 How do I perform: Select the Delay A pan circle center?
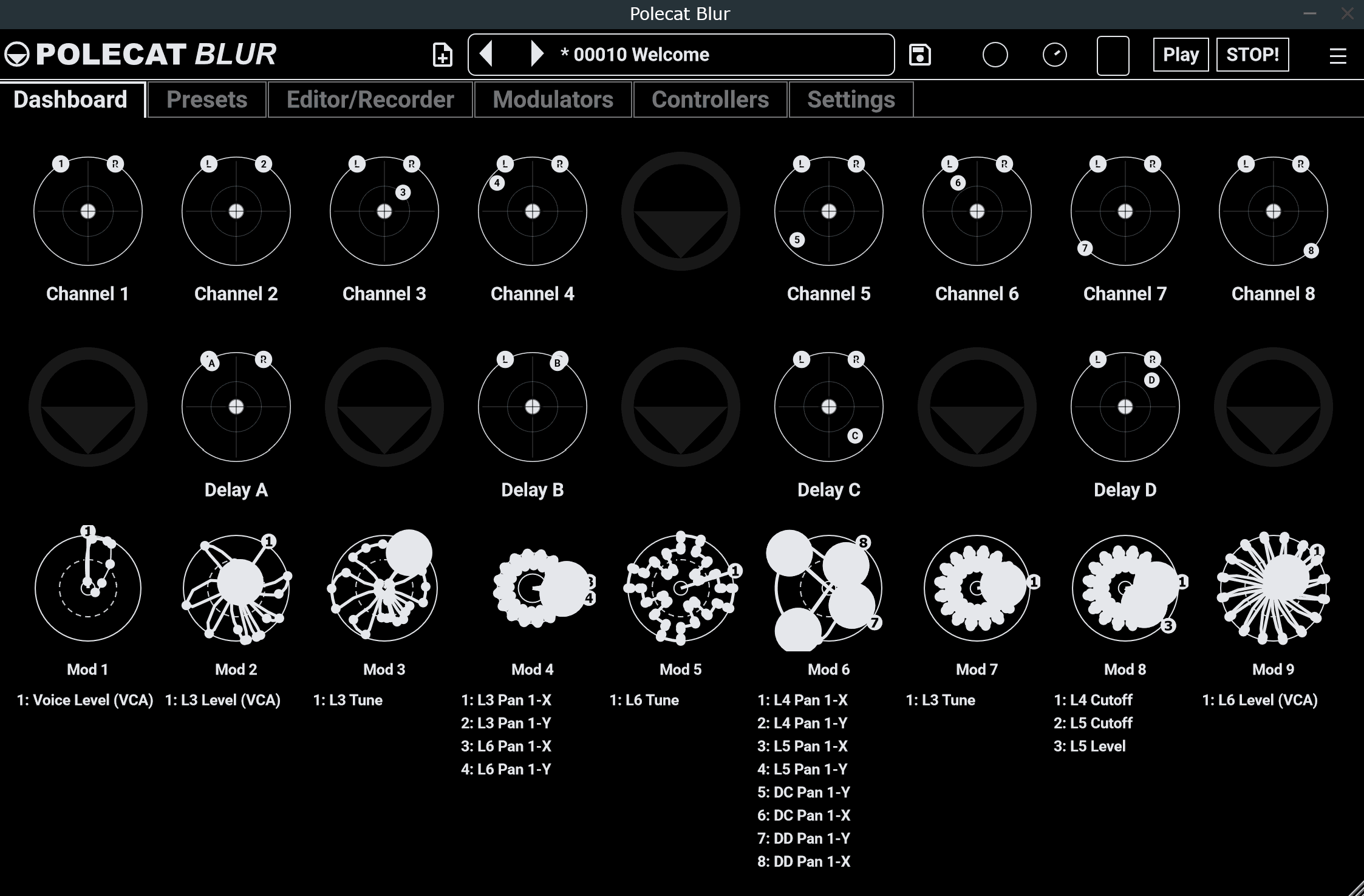pyautogui.click(x=236, y=407)
